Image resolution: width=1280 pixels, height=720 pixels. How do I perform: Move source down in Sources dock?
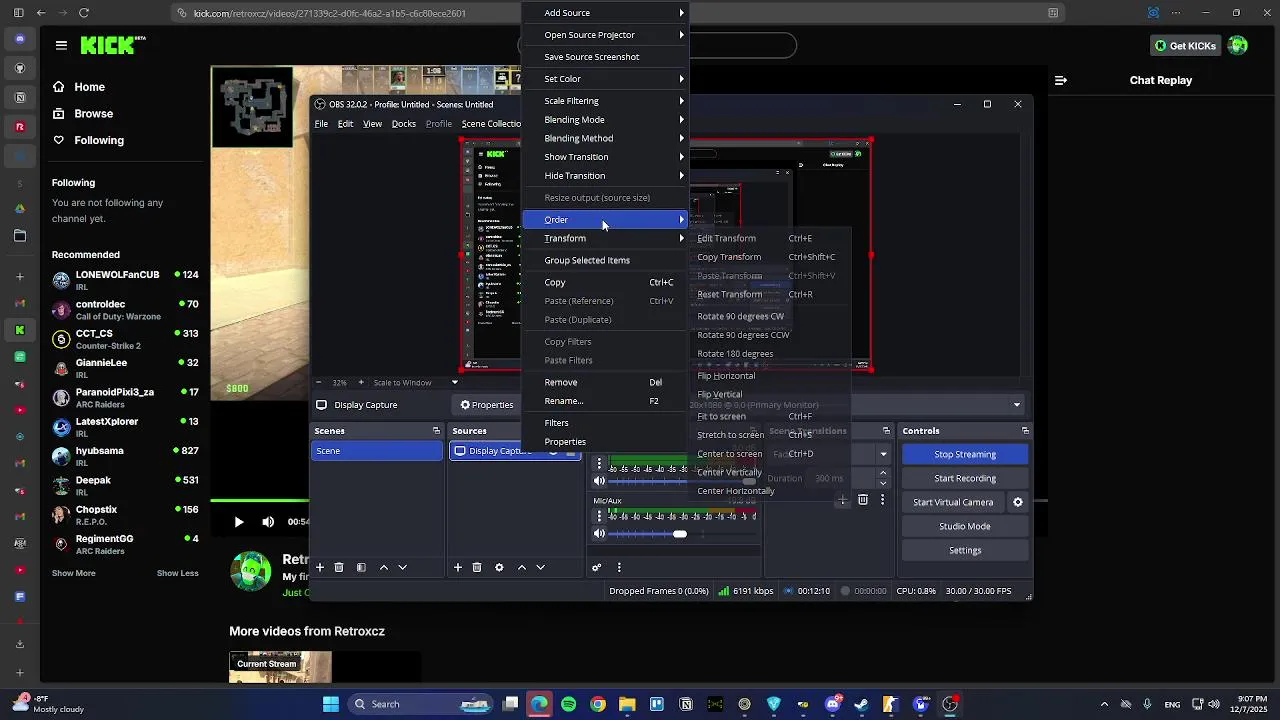540,567
